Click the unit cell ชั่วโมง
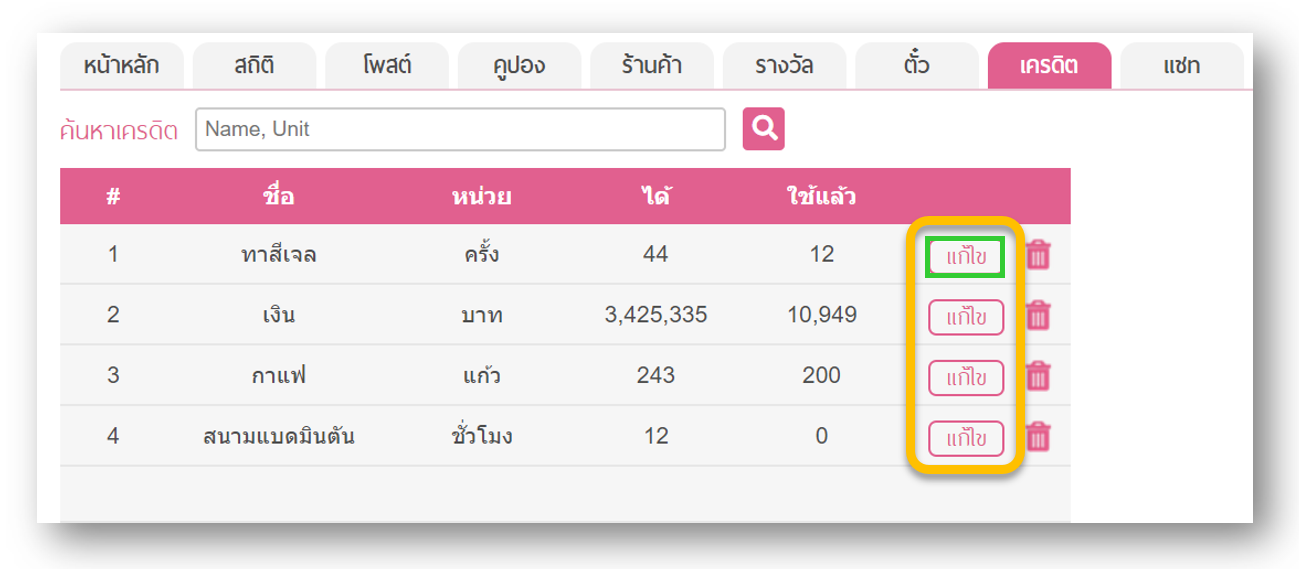The image size is (1299, 569). (x=482, y=437)
